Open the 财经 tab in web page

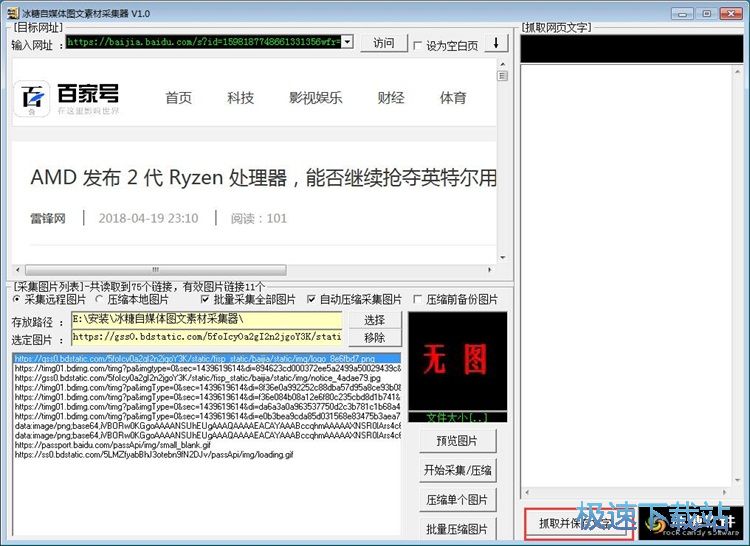pyautogui.click(x=391, y=98)
